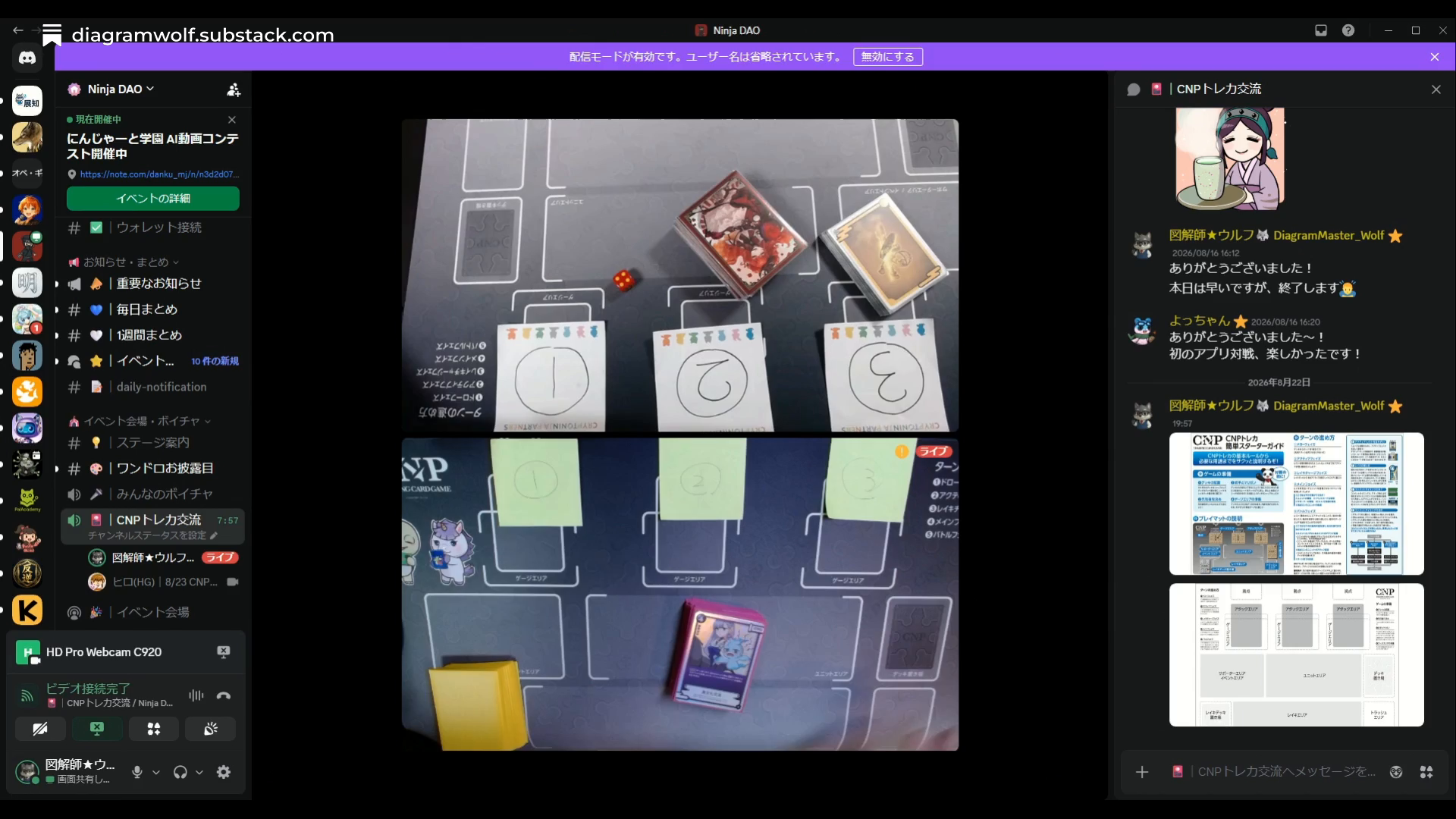Image resolution: width=1456 pixels, height=819 pixels.
Task: Click the invite members icon beside Ninja DAO
Action: click(234, 89)
